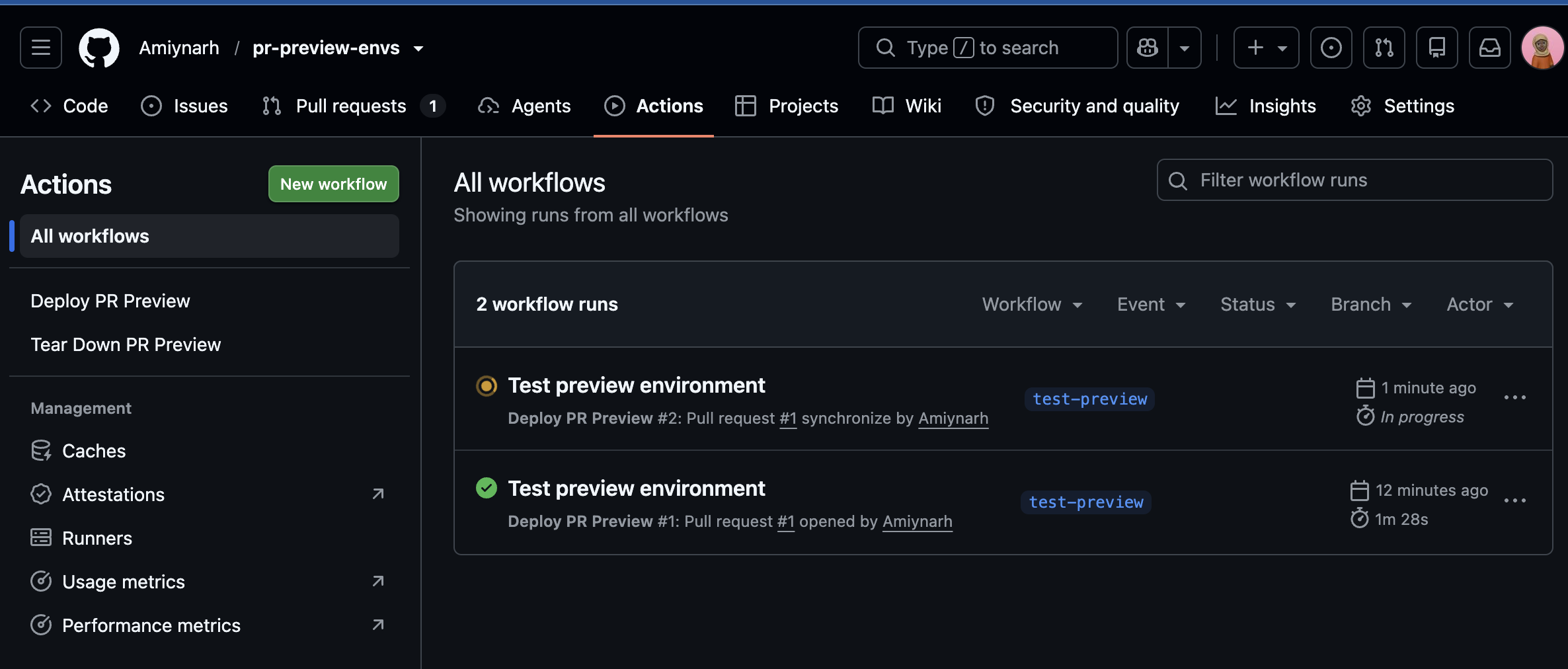Open the in-progress Test preview environment run
Screen dimensions: 1568x669
coord(636,385)
